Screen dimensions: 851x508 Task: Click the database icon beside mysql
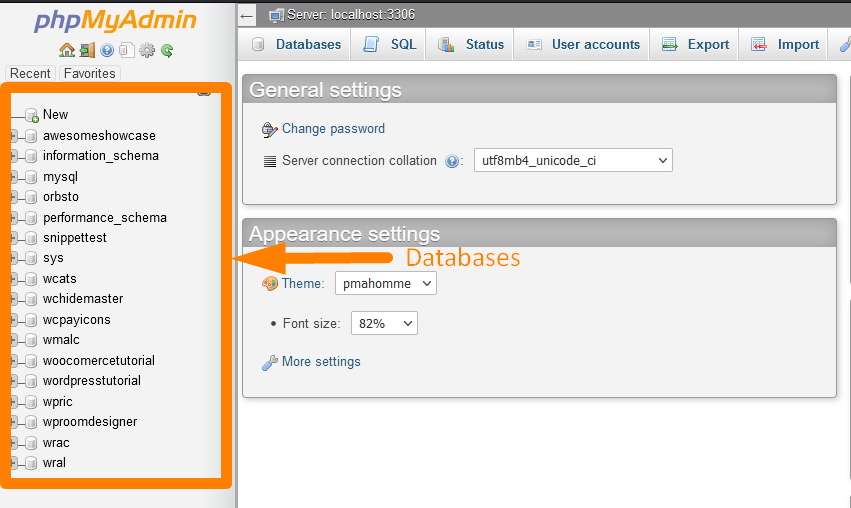(31, 177)
